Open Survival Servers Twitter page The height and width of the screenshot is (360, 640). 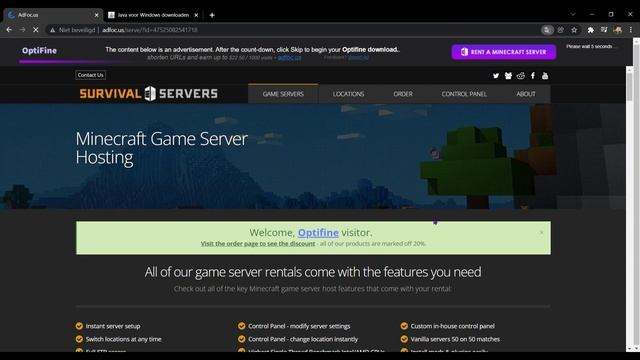point(496,76)
